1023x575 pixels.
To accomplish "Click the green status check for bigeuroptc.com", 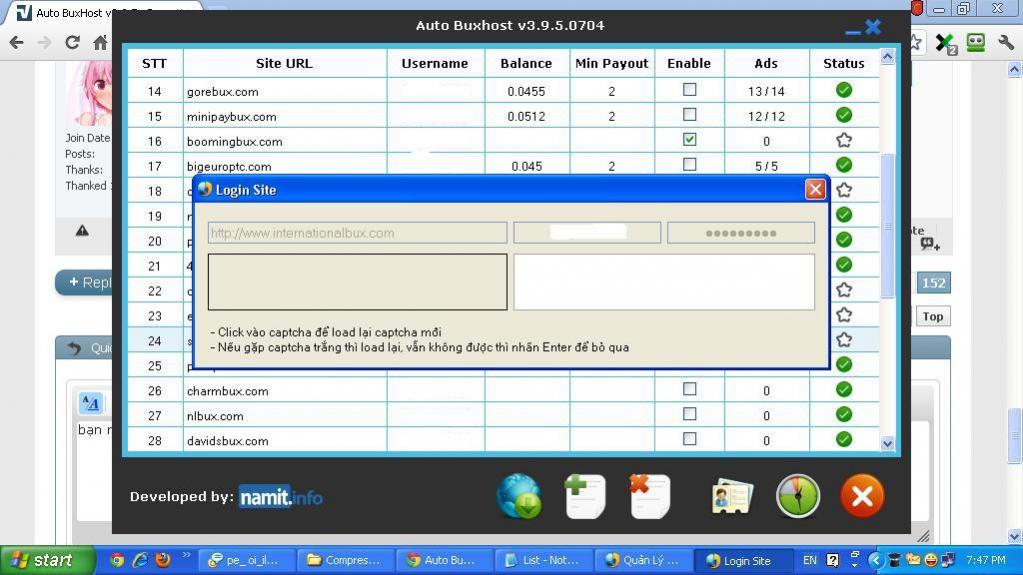I will point(844,165).
